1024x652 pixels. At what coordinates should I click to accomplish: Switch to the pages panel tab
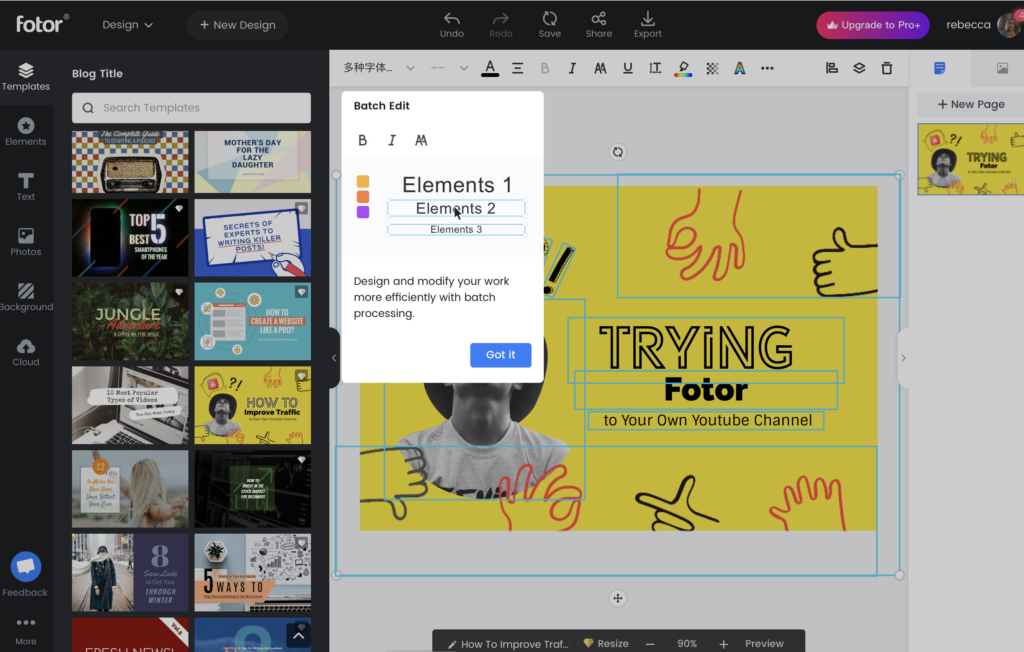point(939,68)
